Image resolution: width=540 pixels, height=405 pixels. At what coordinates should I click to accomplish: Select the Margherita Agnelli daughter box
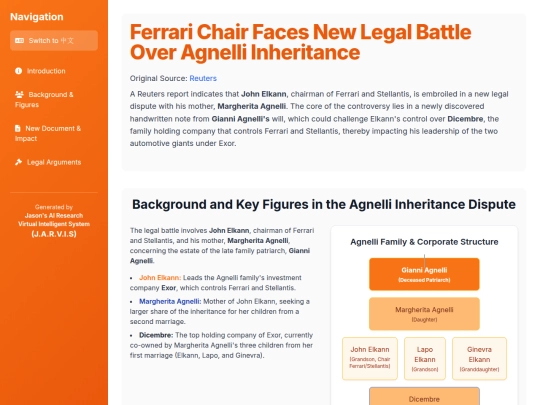pos(424,314)
